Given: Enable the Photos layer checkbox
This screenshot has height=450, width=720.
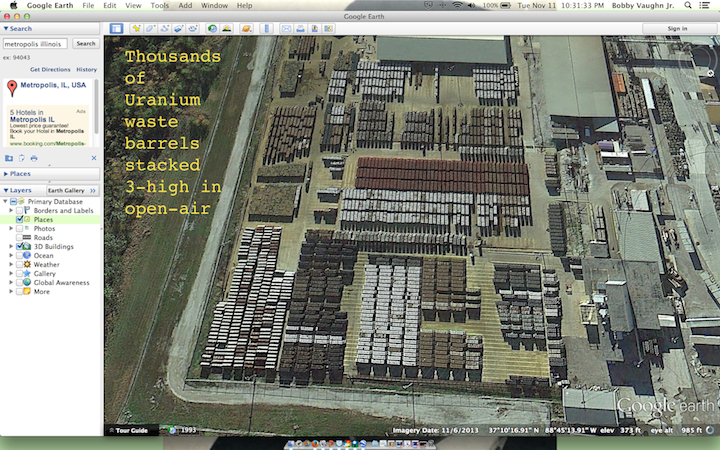Looking at the screenshot, I should (19, 228).
